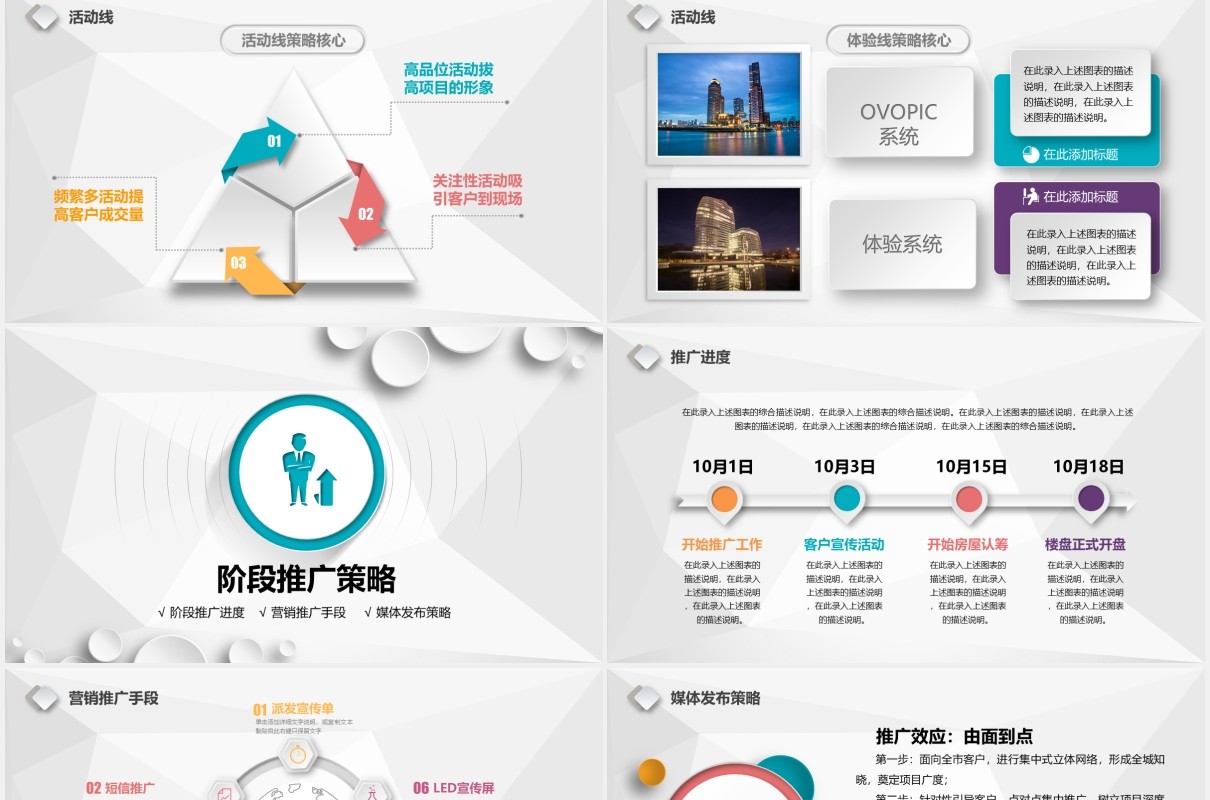This screenshot has height=800, width=1210.
Task: Select the orange timeline pin for 10月1日
Action: click(725, 502)
